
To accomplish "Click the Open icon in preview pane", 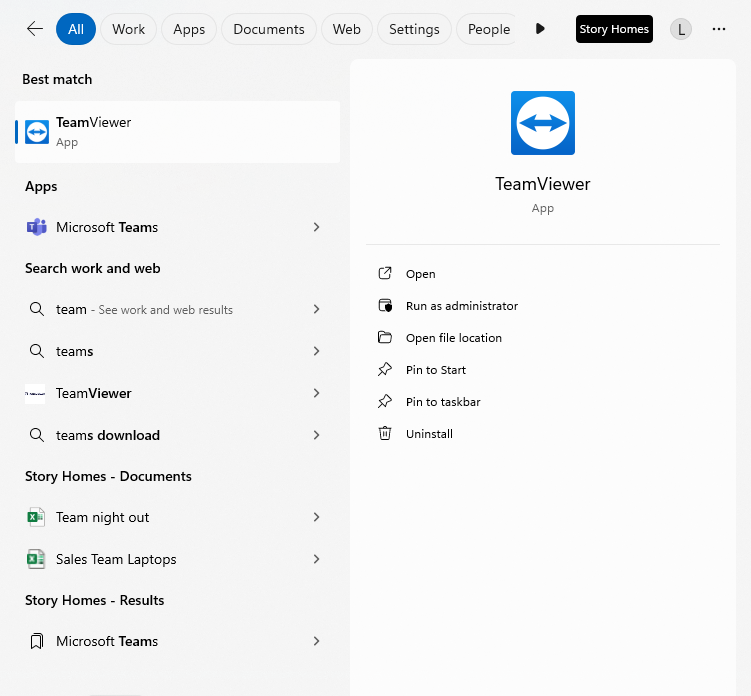I will (x=385, y=274).
